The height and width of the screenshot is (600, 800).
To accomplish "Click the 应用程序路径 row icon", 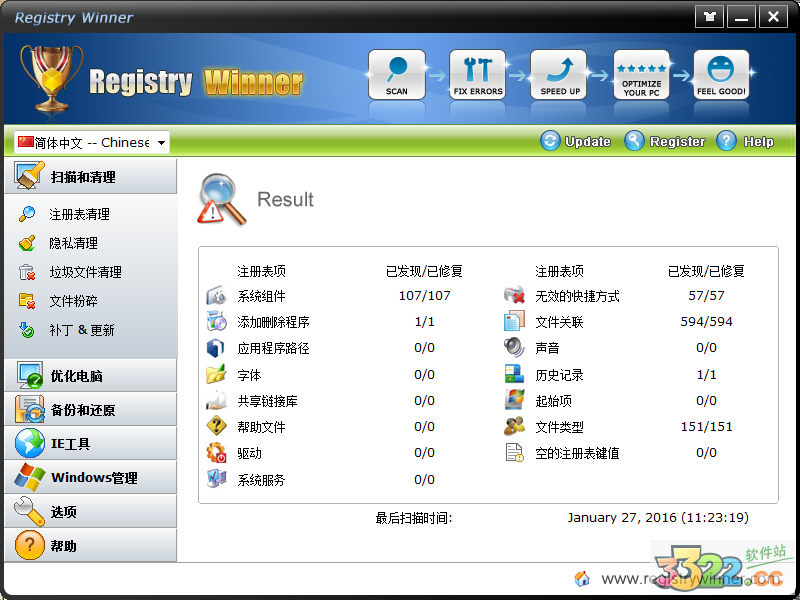I will (x=216, y=348).
